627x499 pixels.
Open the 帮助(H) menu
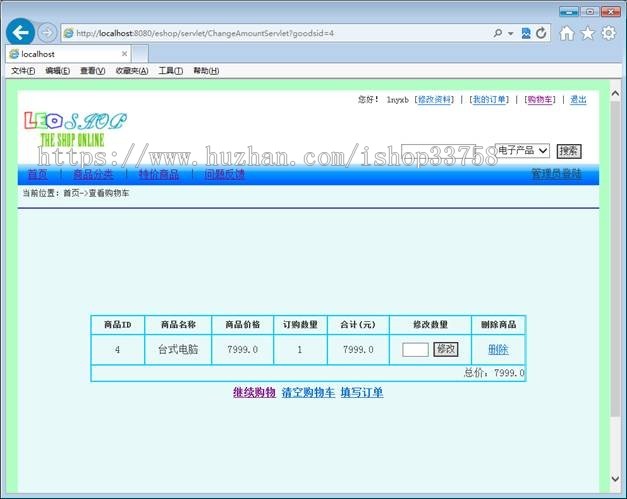click(x=206, y=71)
